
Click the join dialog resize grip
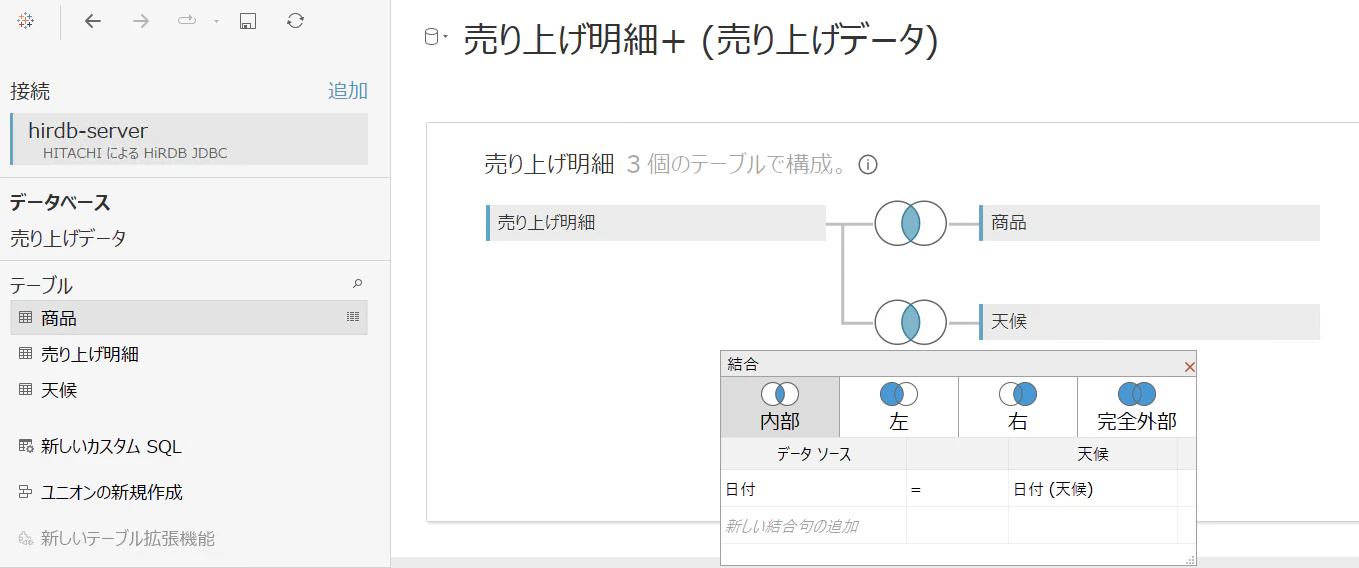click(1190, 559)
